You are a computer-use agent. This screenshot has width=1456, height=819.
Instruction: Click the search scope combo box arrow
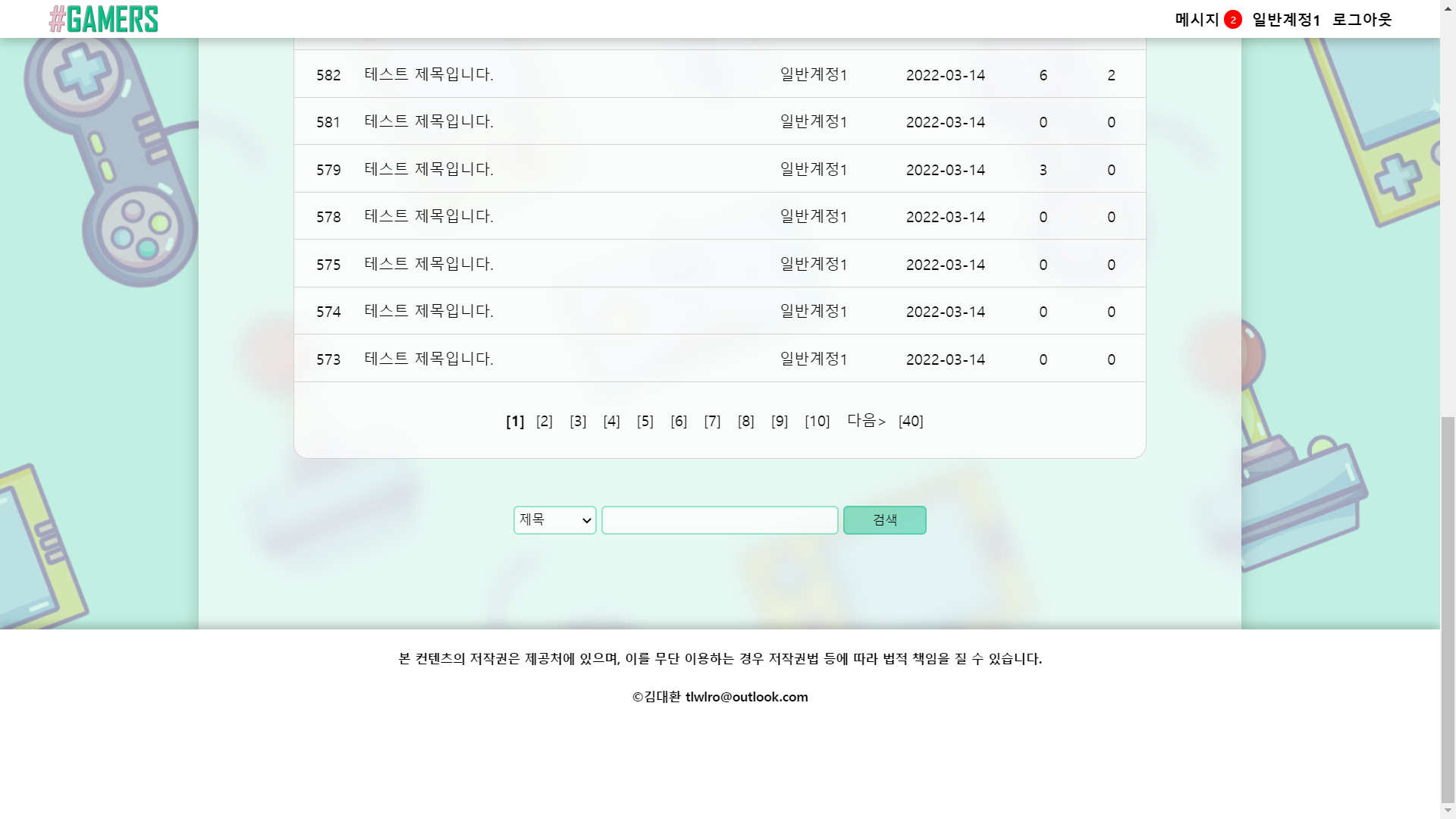tap(586, 520)
